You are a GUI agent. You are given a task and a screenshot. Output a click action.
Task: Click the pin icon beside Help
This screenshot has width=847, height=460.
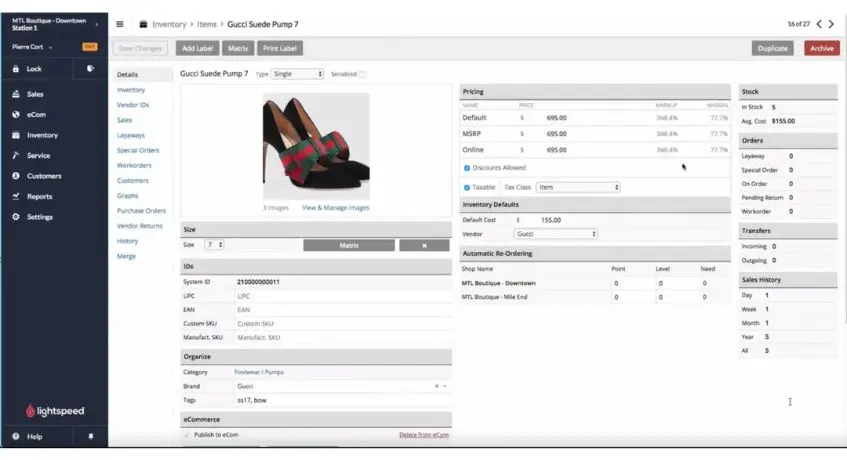pyautogui.click(x=91, y=437)
